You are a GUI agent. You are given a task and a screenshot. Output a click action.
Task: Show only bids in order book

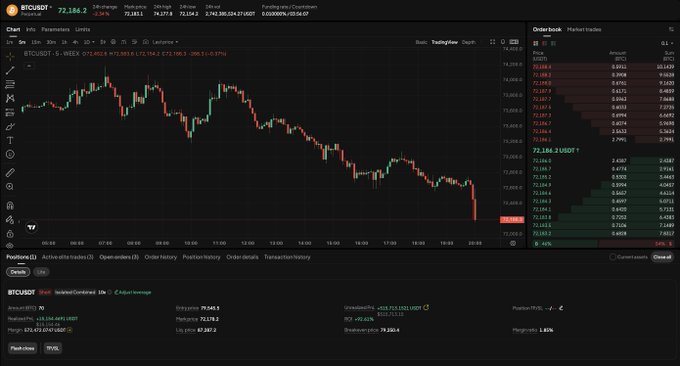553,43
